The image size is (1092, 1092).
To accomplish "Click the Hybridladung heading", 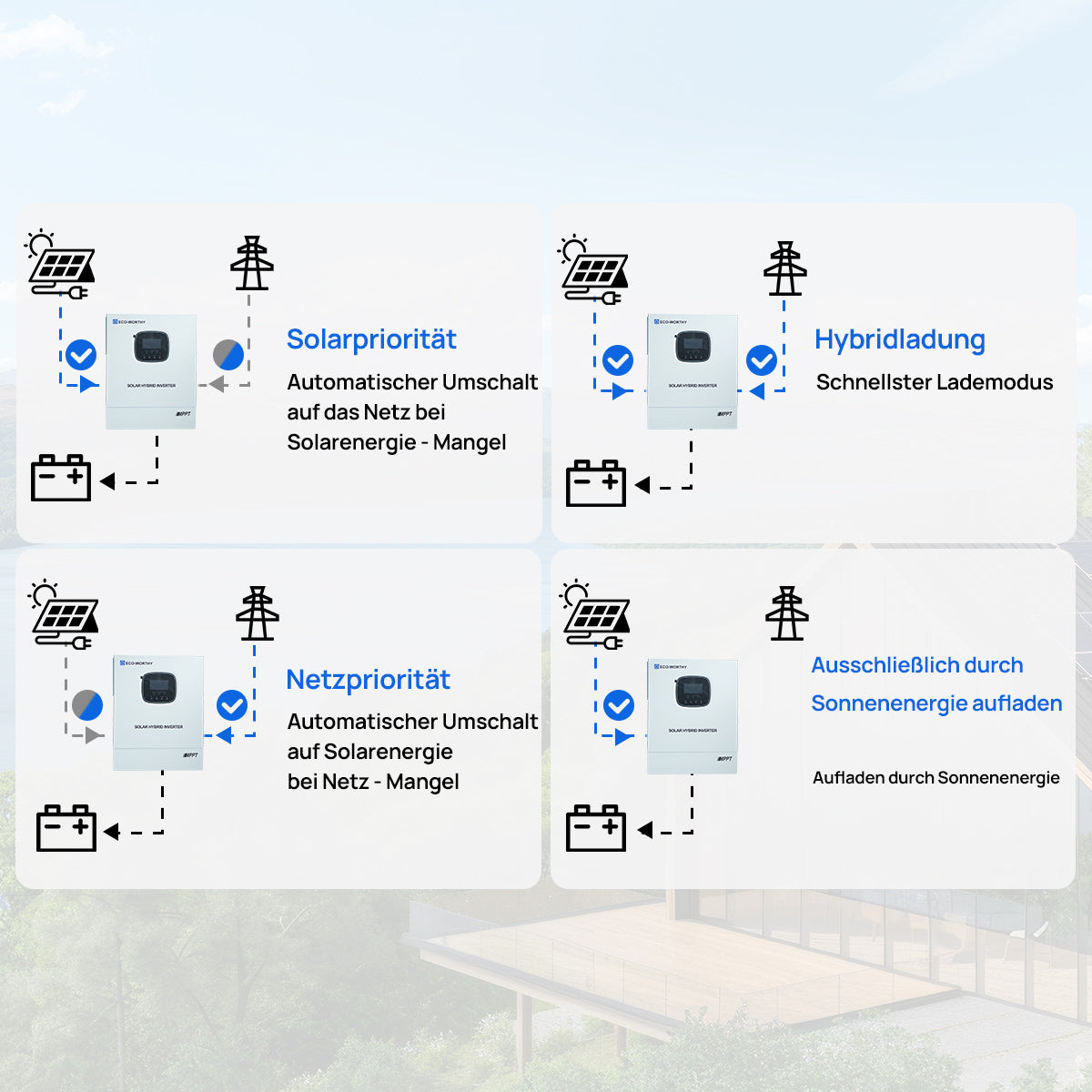I will (x=899, y=339).
